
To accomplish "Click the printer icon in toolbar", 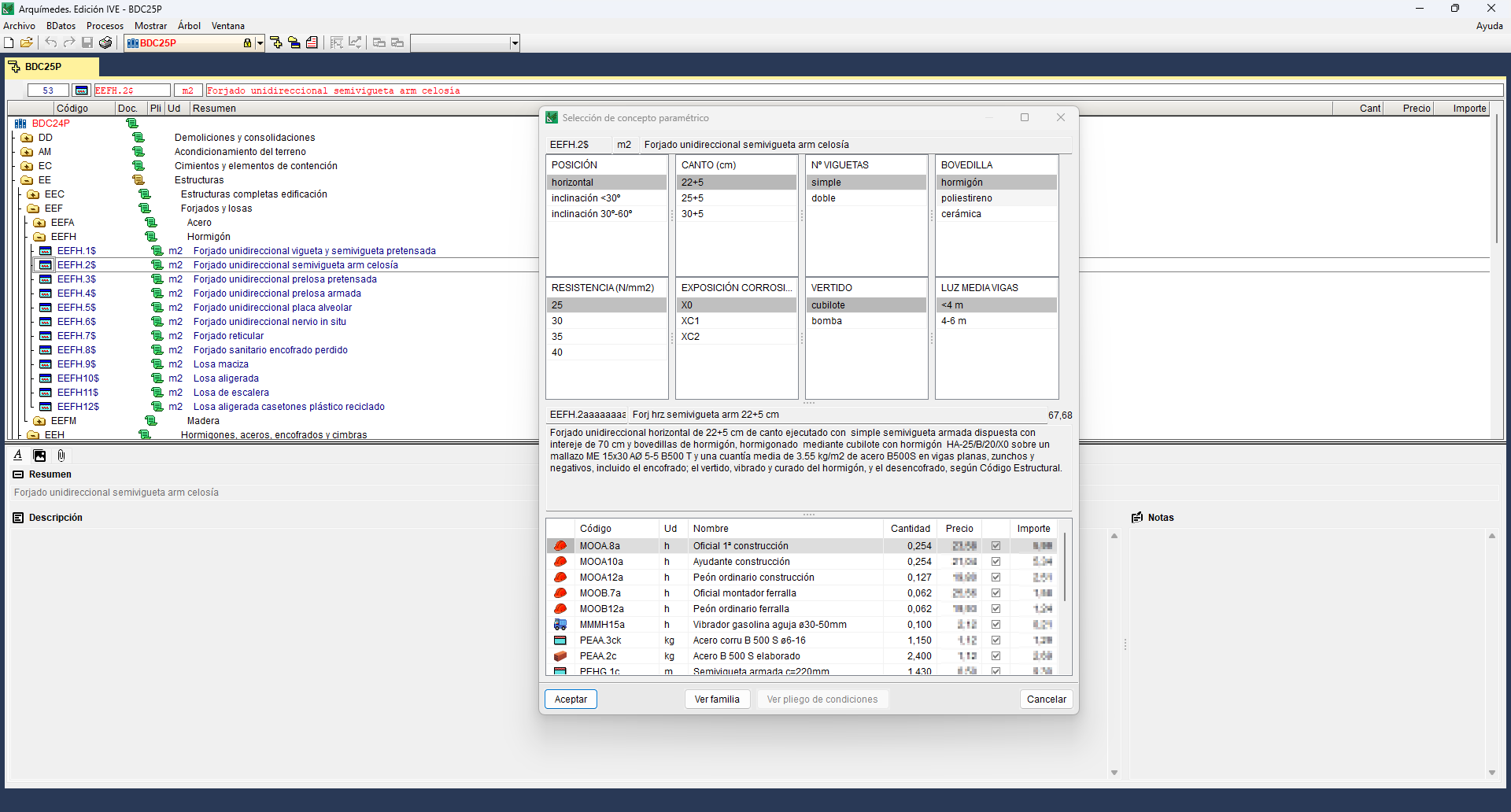I will coord(105,42).
